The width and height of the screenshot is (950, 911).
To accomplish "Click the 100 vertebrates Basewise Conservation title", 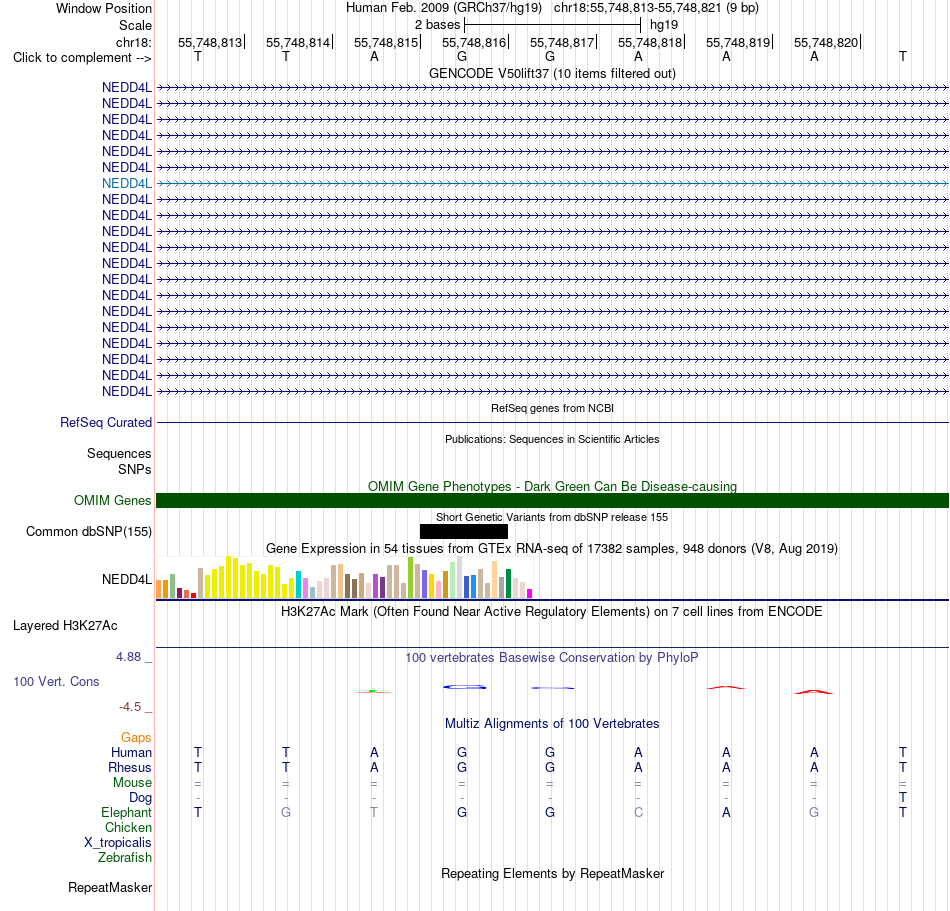I will 552,658.
